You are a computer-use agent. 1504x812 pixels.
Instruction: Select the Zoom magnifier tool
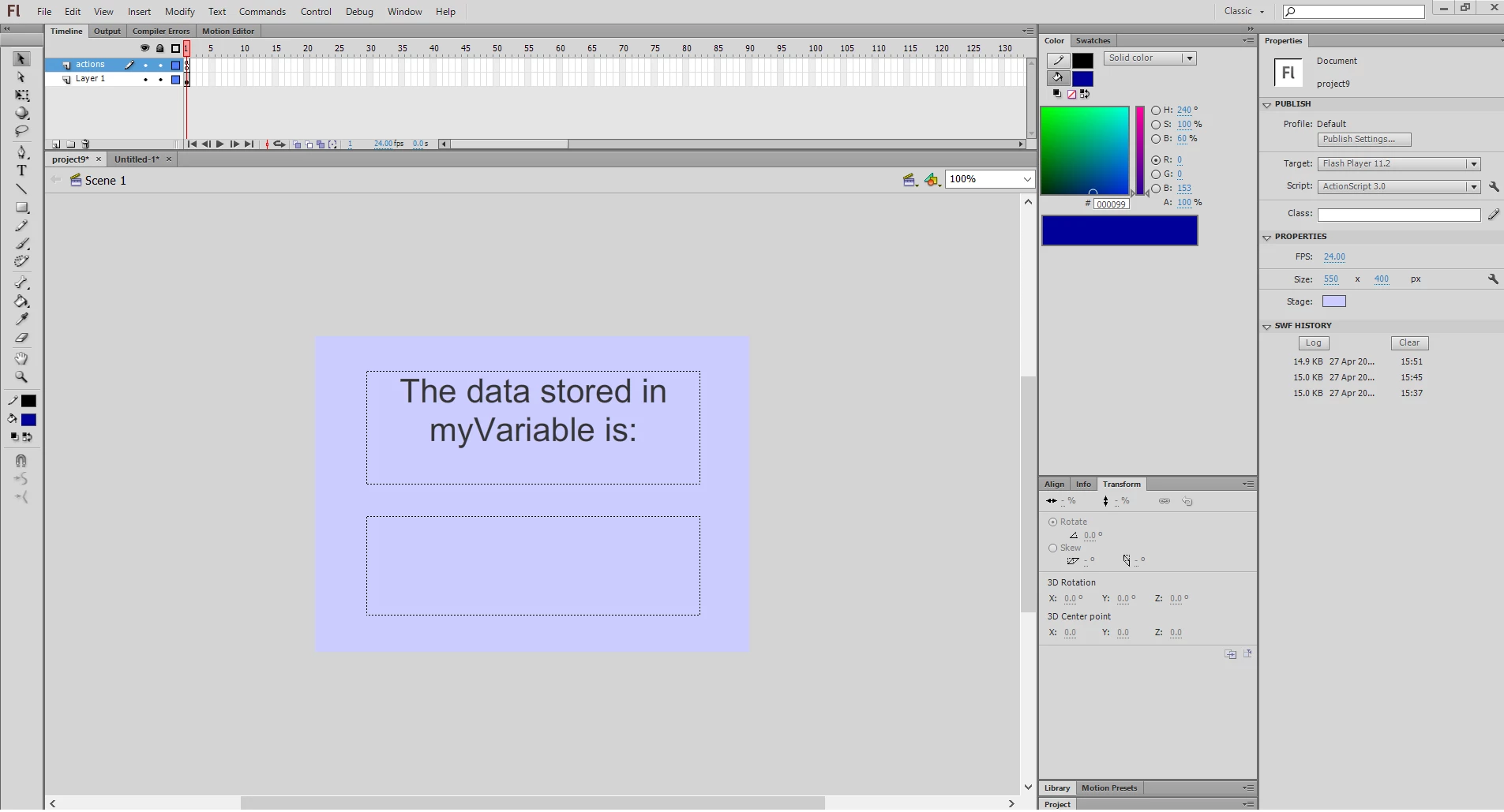tap(21, 376)
